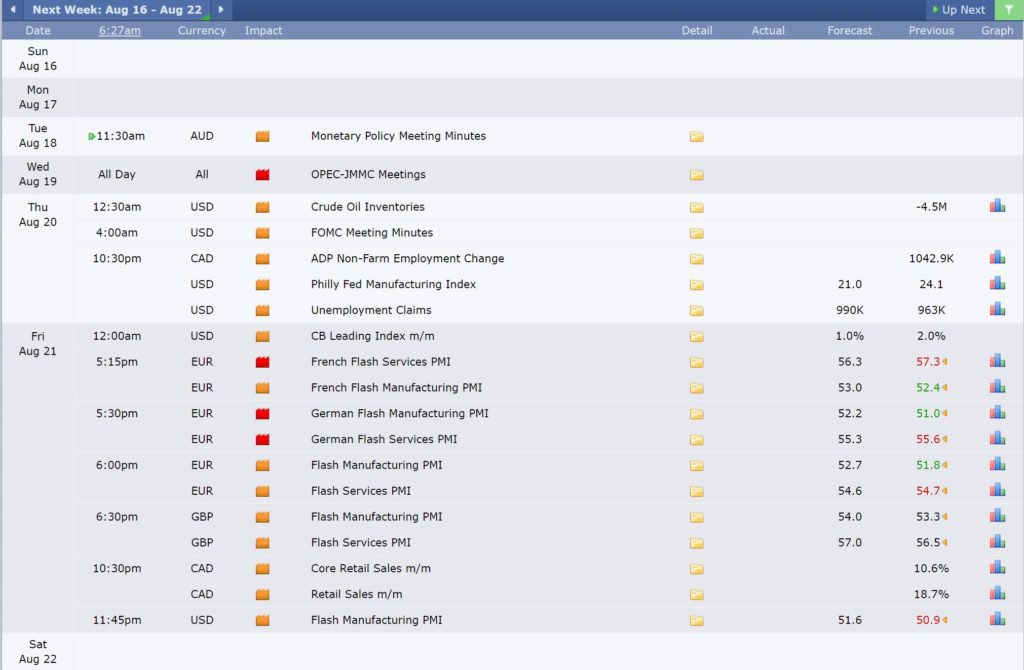Select Monetary Policy Meeting Minutes event
This screenshot has height=670, width=1024.
(398, 136)
